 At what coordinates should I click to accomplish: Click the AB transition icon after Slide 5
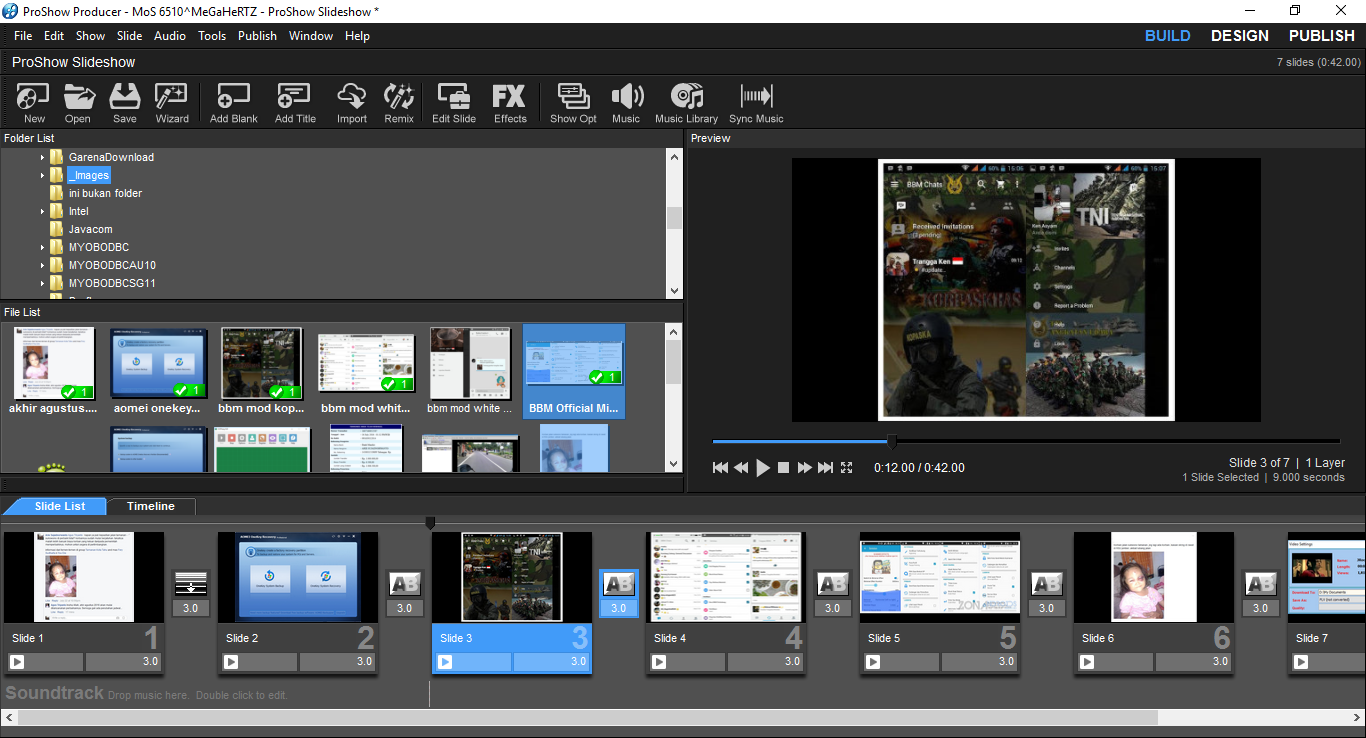[1046, 584]
